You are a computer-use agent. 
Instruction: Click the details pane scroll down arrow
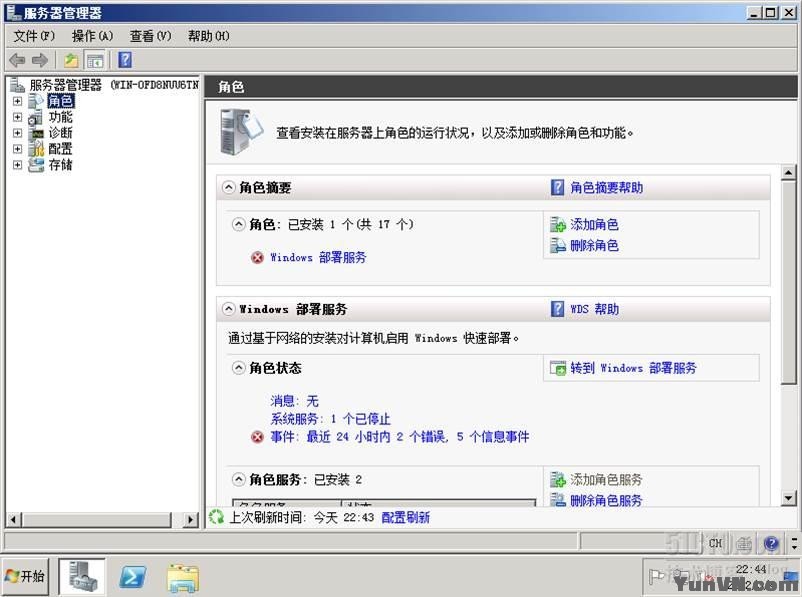(x=789, y=497)
